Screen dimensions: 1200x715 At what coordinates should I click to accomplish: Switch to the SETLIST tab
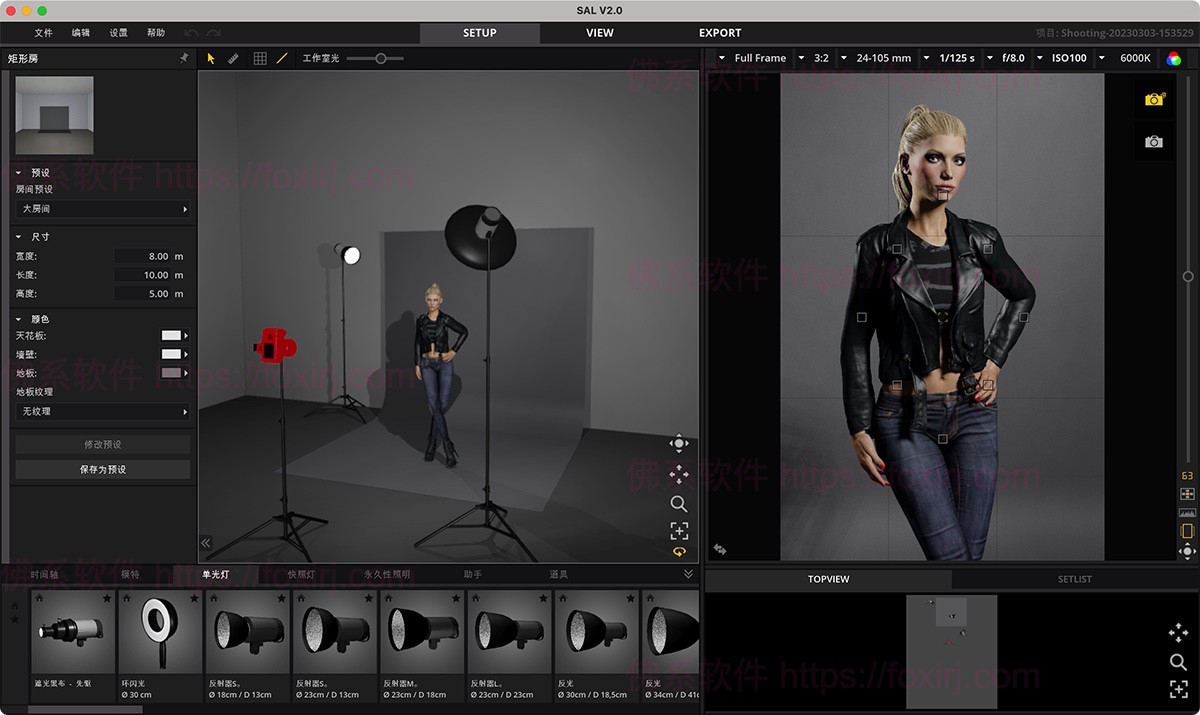click(1074, 579)
